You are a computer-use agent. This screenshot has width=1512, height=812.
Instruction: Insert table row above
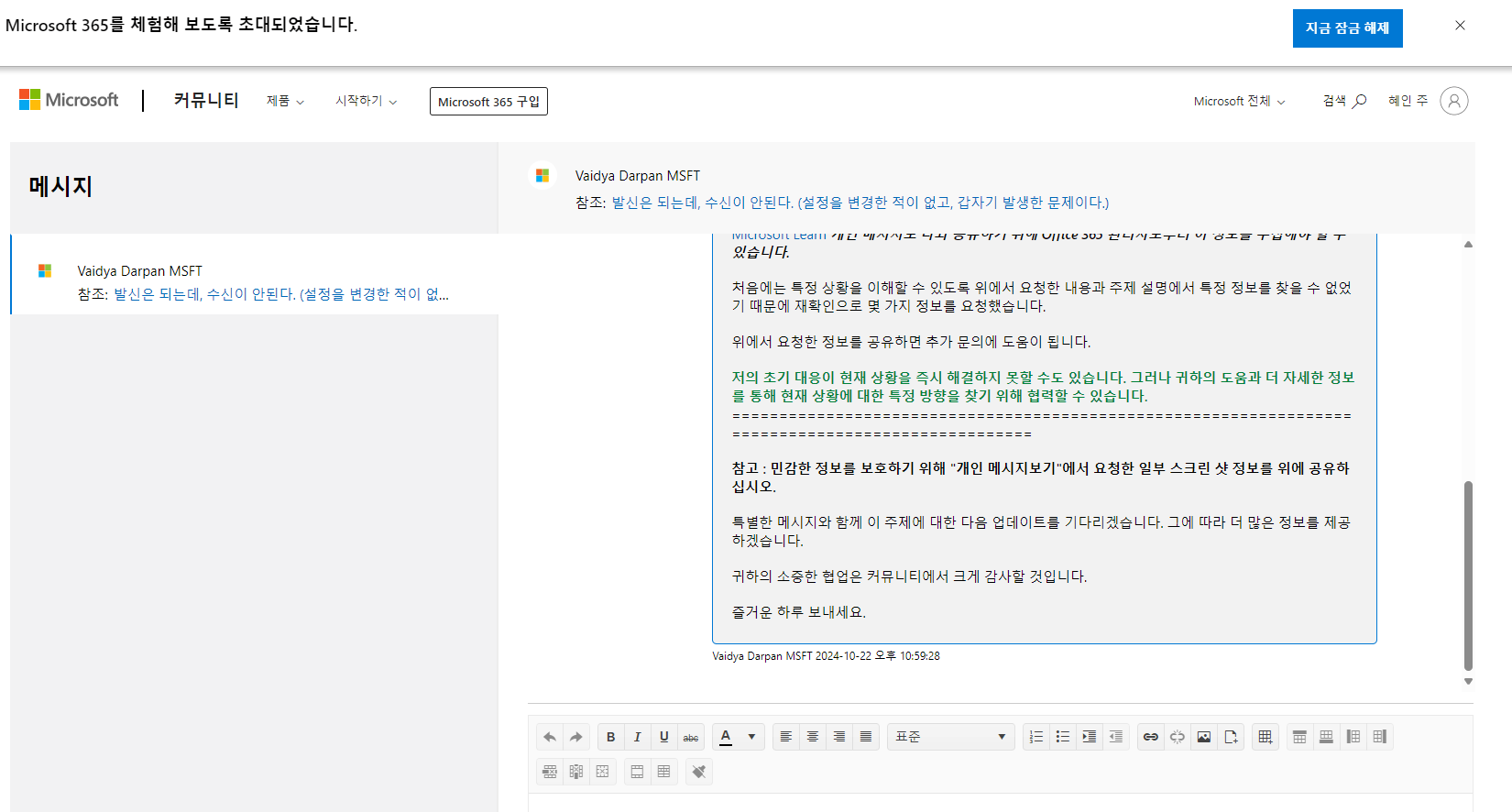coord(1299,737)
